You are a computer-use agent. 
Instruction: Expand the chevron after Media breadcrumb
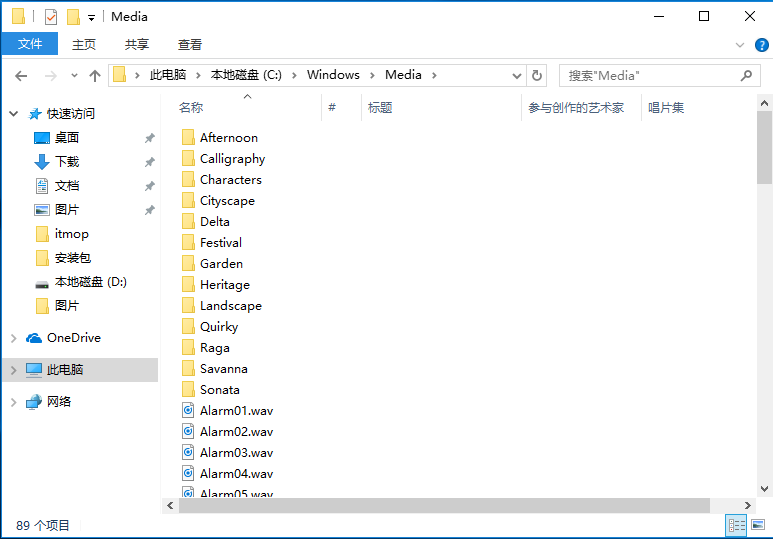434,75
